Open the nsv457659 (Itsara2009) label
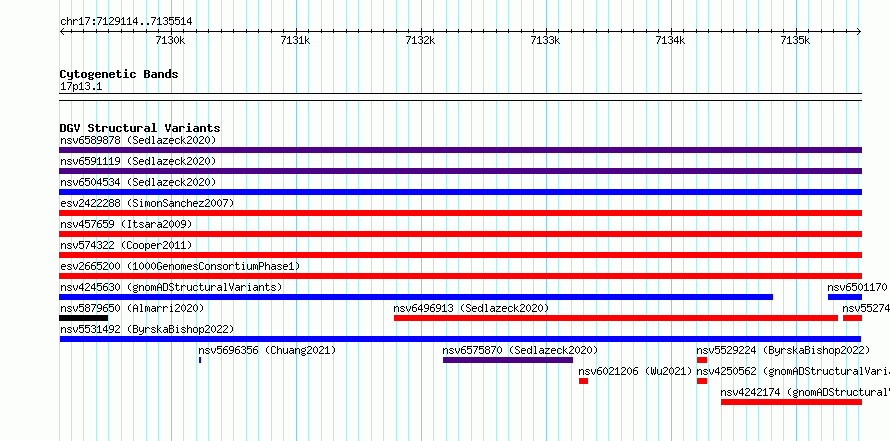The image size is (890, 441). 126,224
